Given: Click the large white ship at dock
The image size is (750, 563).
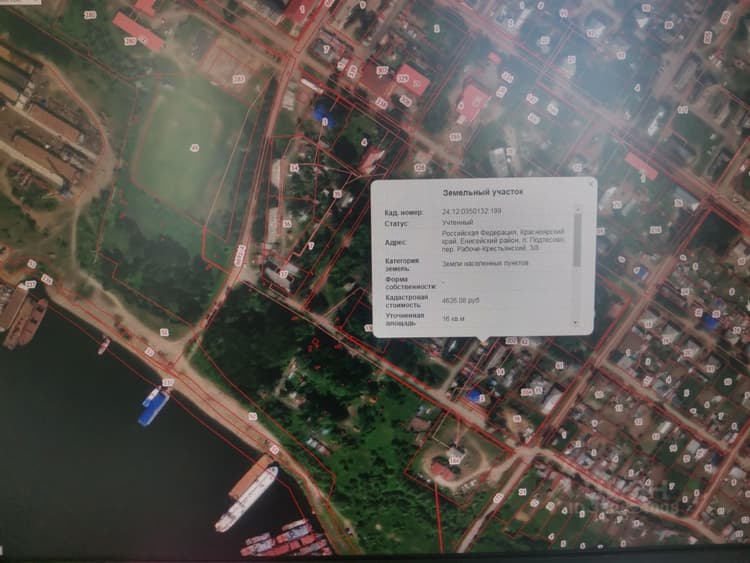Looking at the screenshot, I should [x=246, y=499].
